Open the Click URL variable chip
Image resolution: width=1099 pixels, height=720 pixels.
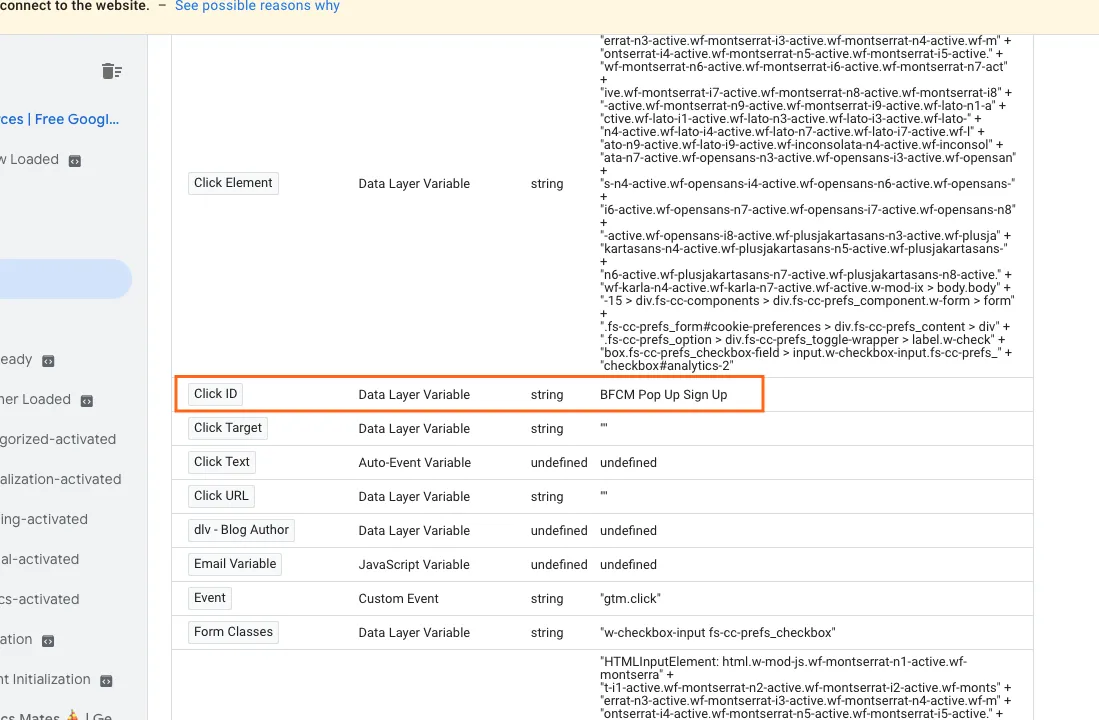coord(221,496)
